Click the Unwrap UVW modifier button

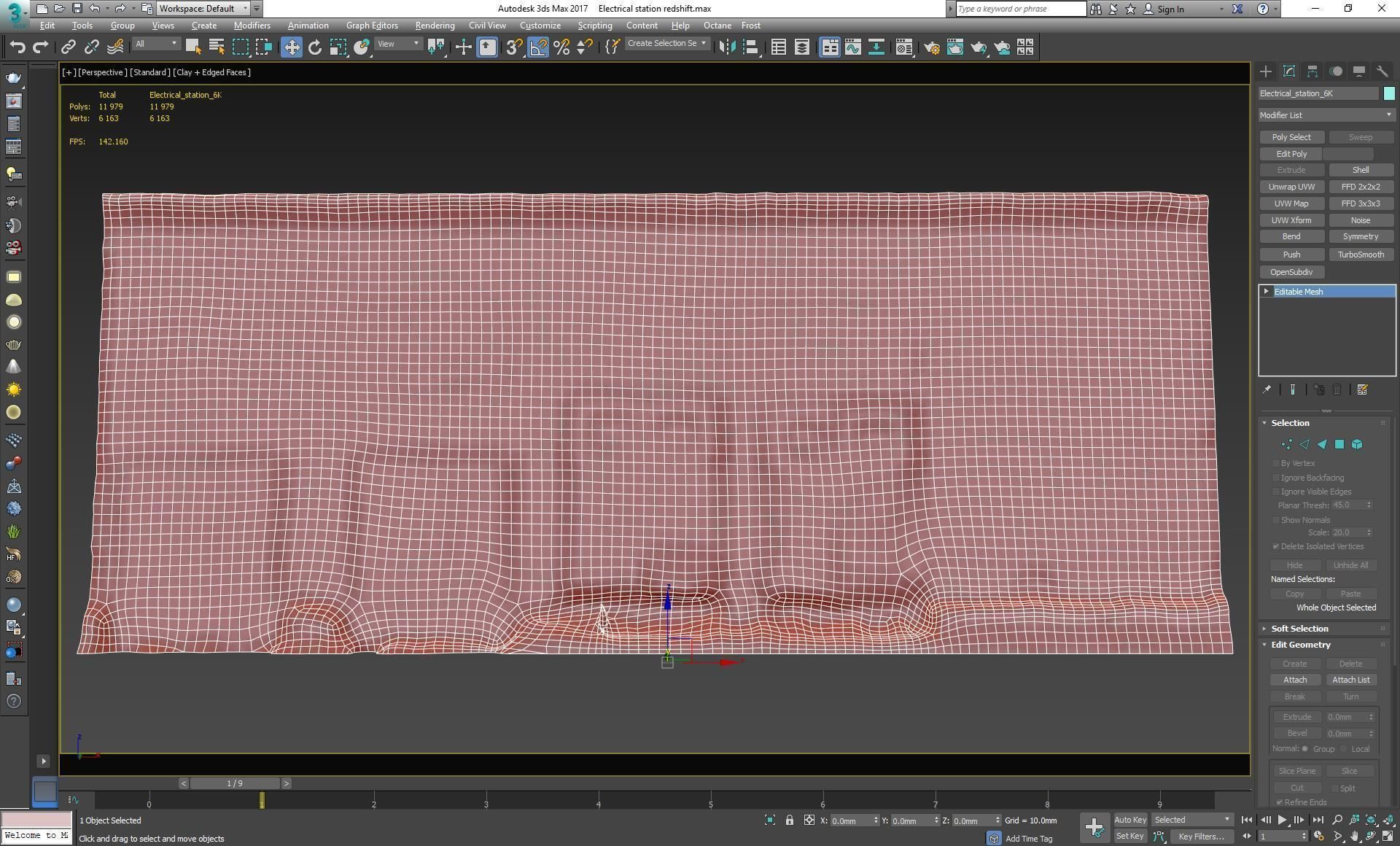[x=1291, y=187]
